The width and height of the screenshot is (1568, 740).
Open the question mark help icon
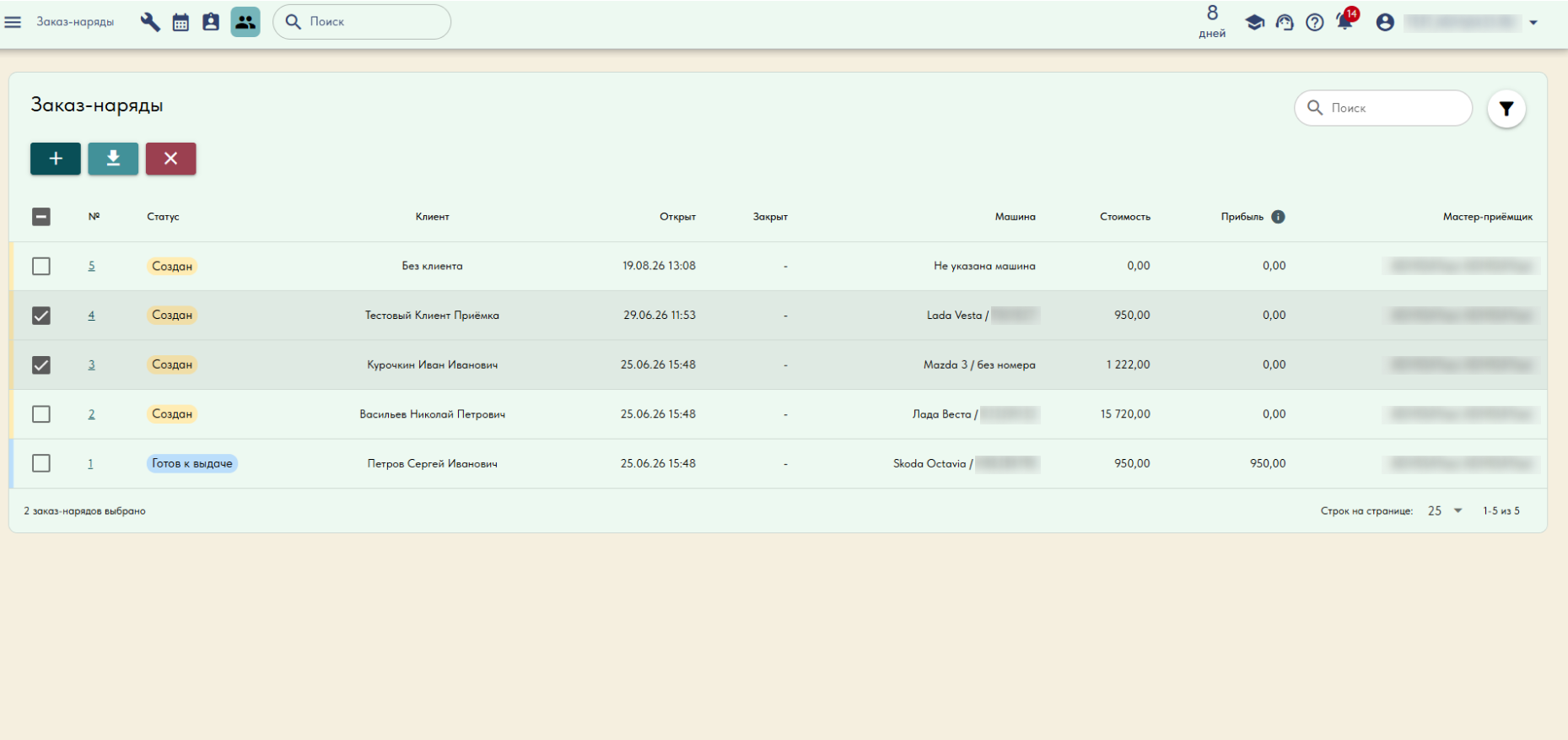[1315, 22]
